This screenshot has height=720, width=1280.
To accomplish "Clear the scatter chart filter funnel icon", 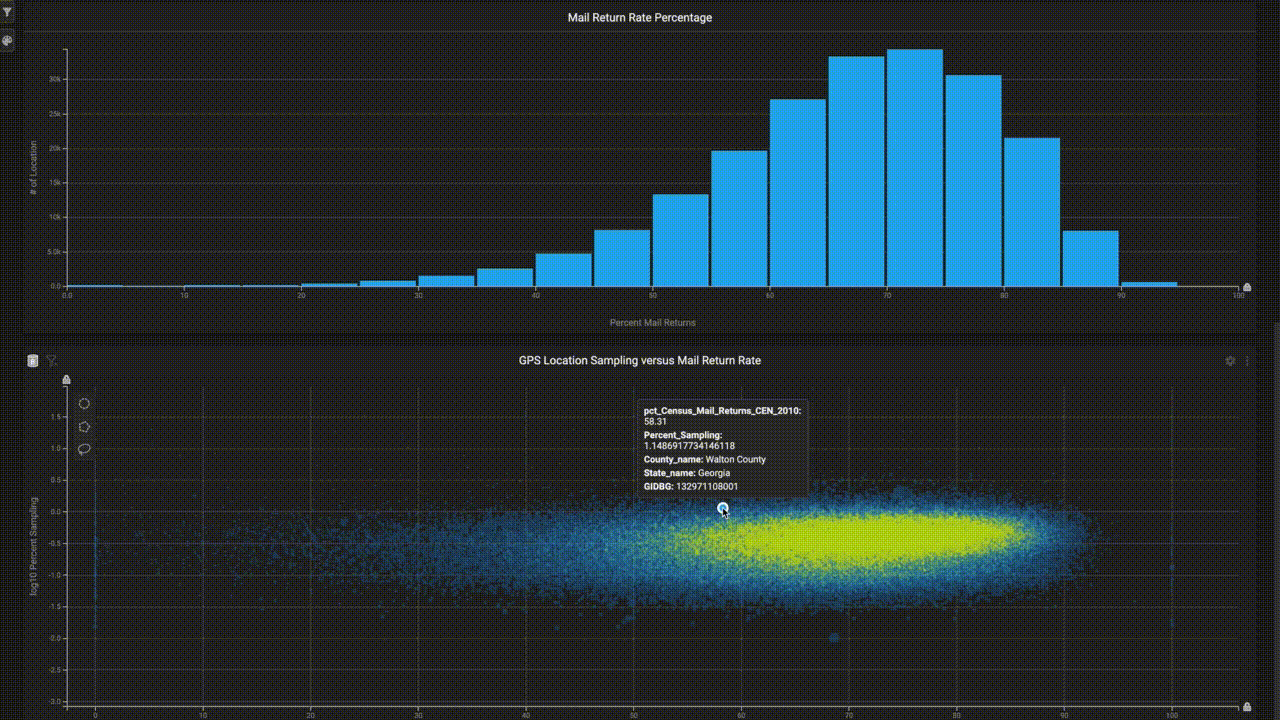I will 52,361.
